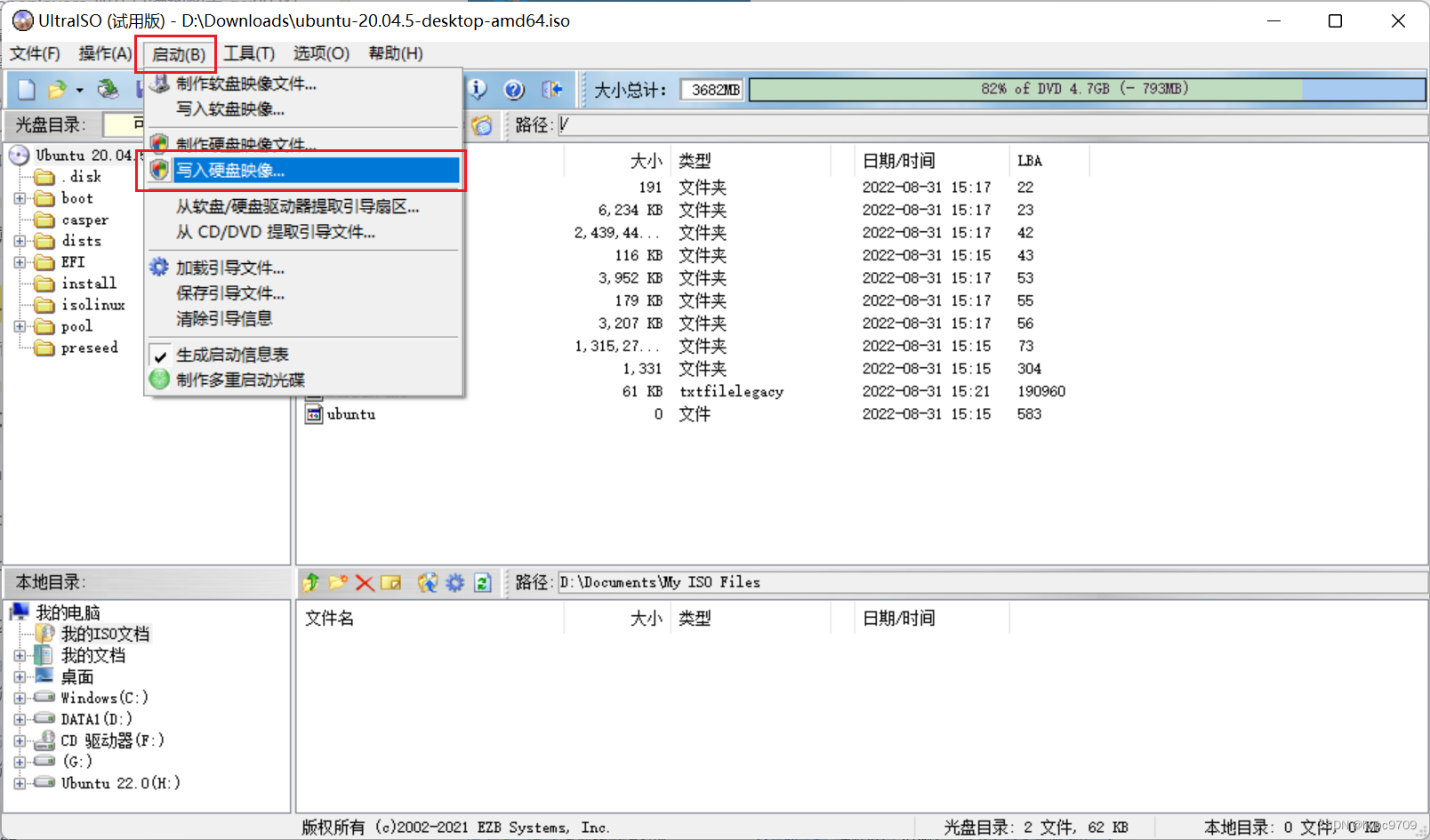The height and width of the screenshot is (840, 1430).
Task: Open the 文件(F) menu
Action: (x=35, y=53)
